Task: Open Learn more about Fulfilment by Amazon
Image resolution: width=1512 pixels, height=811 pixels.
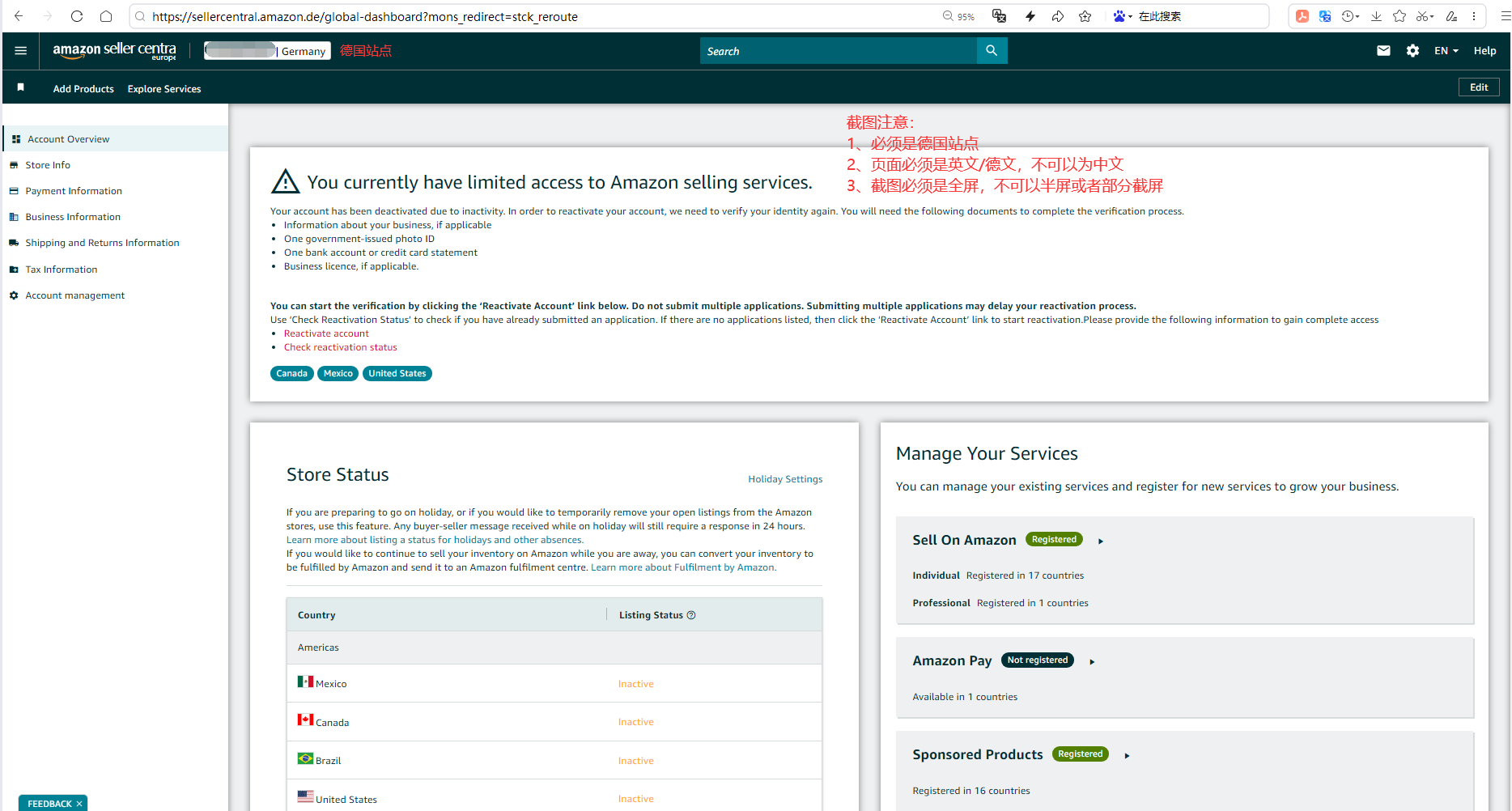Action: click(683, 567)
